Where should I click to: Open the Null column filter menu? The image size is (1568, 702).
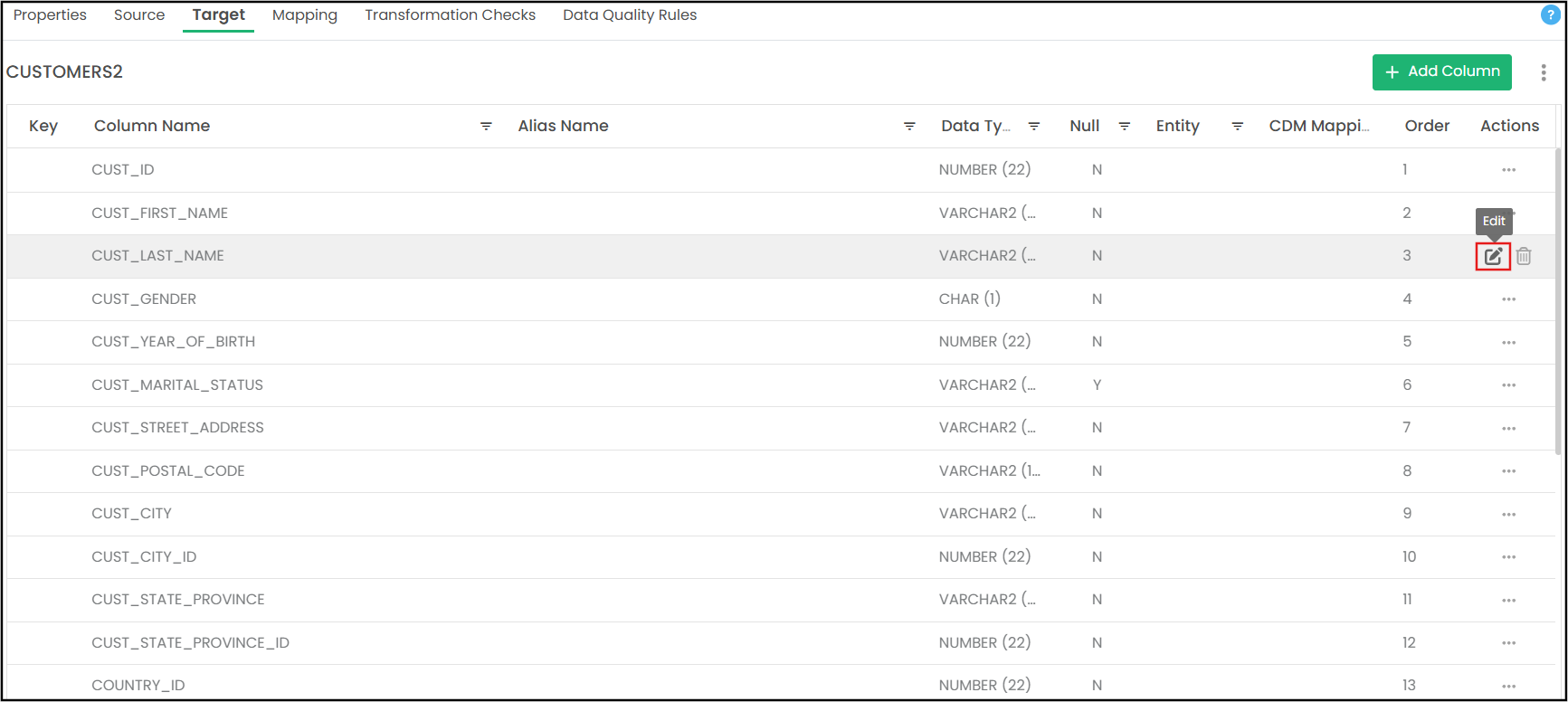1125,127
